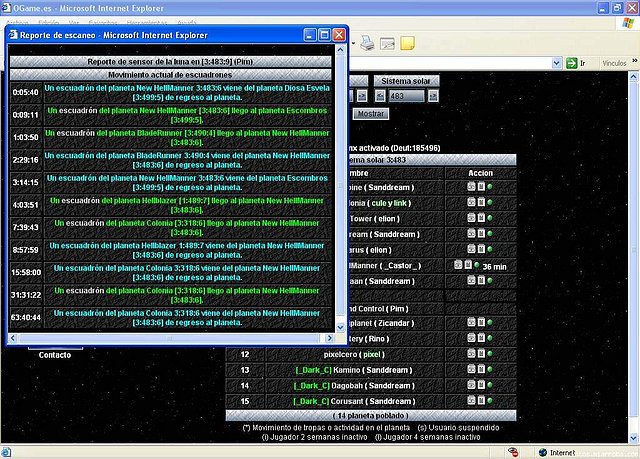The height and width of the screenshot is (459, 640).
Task: Expand the Vínculos links chevron
Action: (x=635, y=61)
